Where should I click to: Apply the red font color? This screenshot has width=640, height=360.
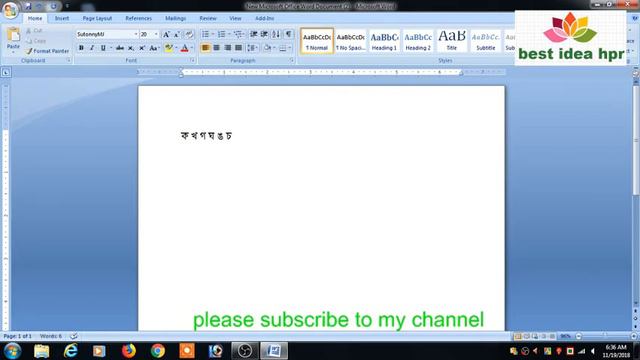184,48
